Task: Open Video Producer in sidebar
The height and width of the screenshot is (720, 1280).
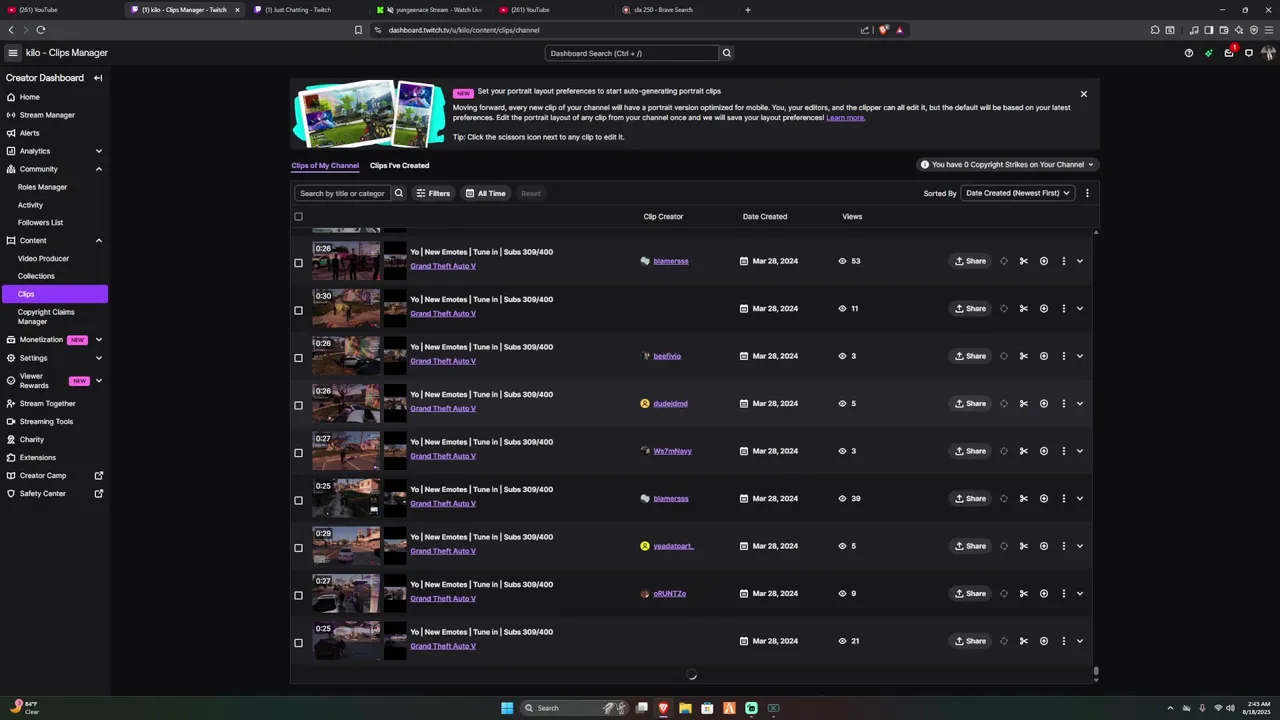Action: click(x=43, y=258)
